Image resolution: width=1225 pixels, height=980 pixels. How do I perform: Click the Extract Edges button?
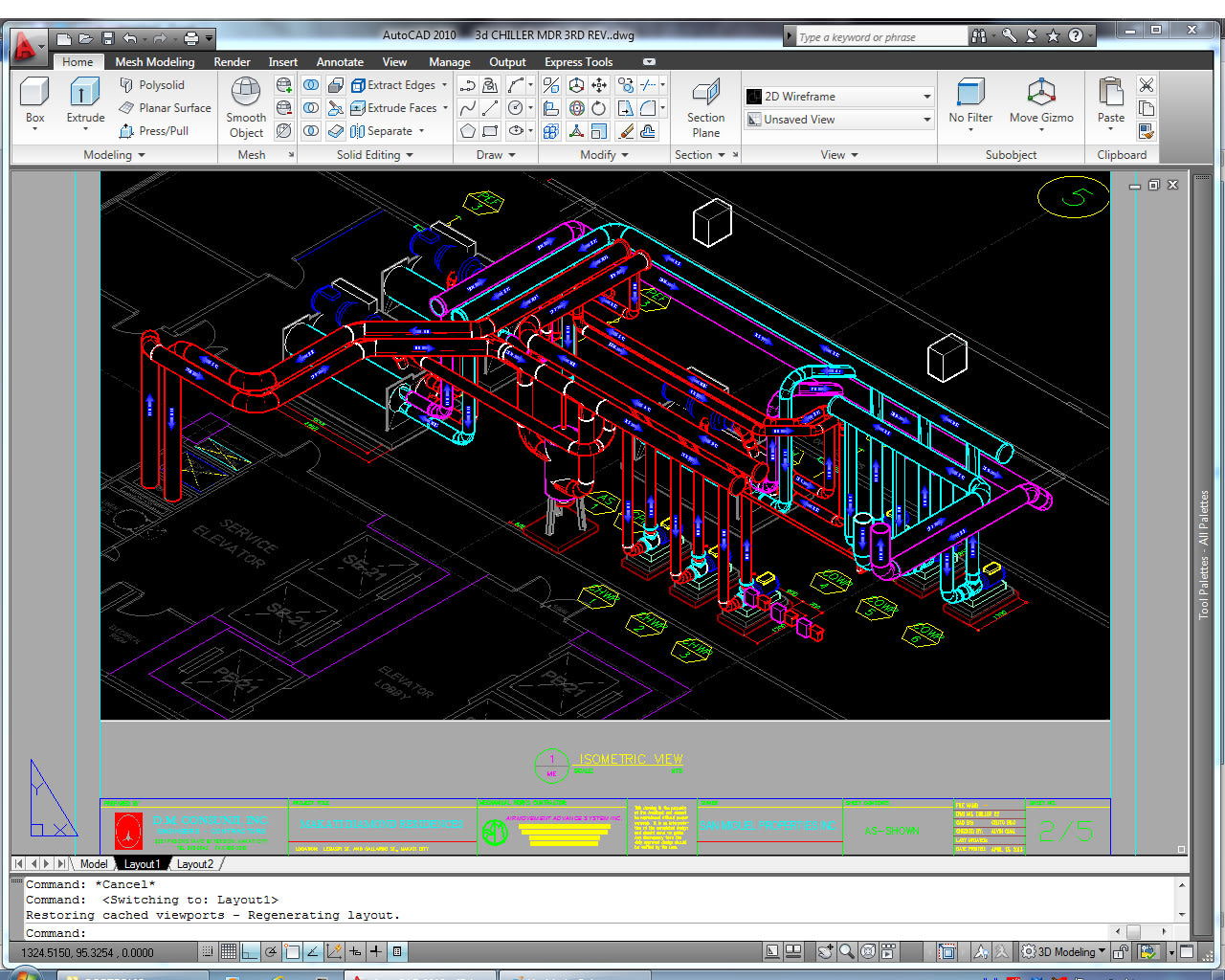point(399,85)
